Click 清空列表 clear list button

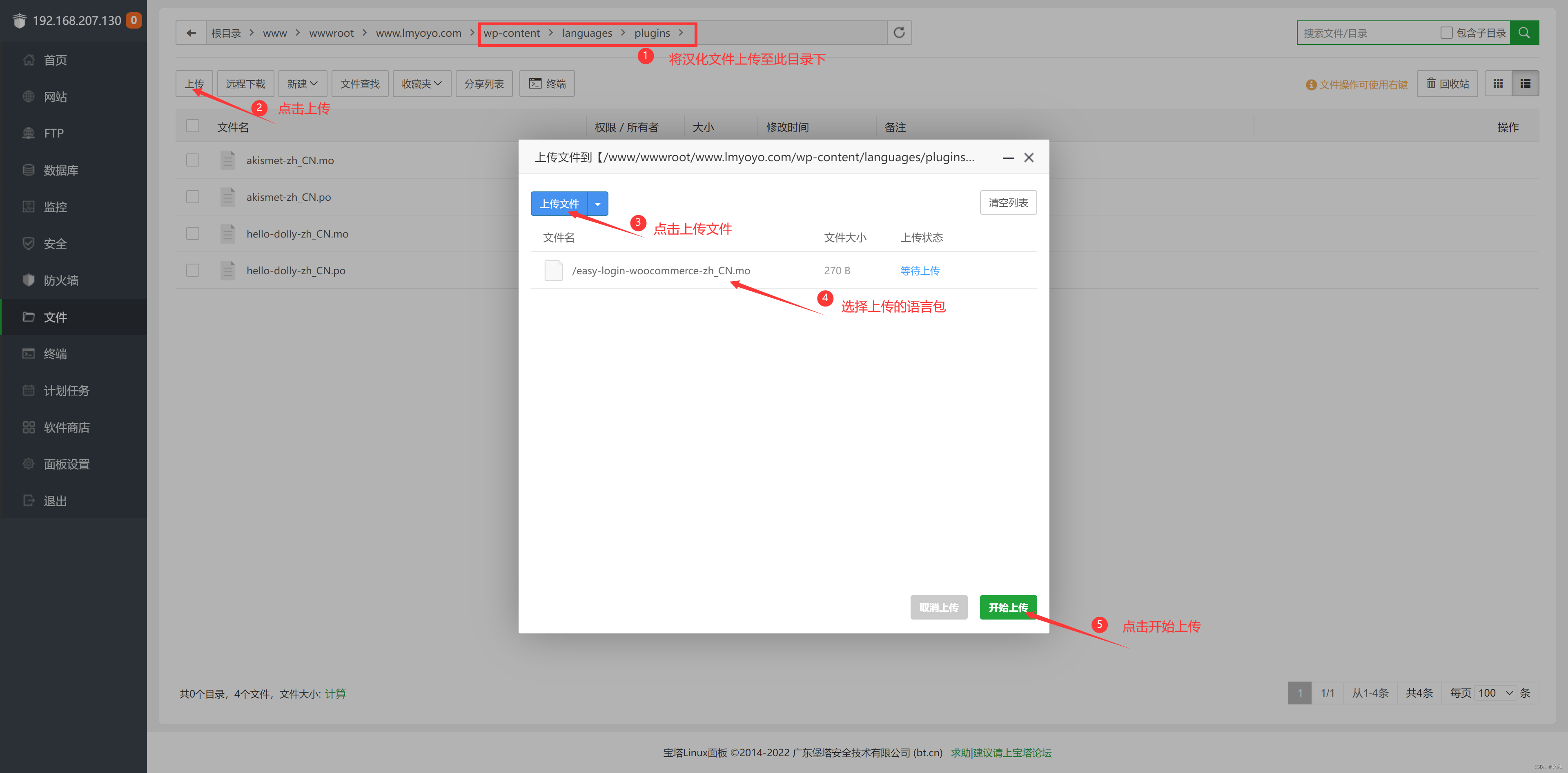1008,202
